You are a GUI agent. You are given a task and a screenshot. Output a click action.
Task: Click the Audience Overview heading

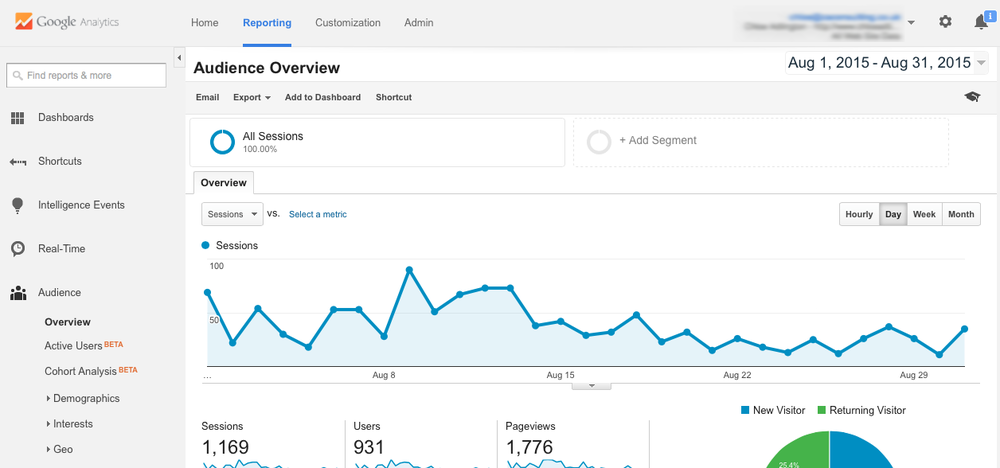(x=267, y=68)
